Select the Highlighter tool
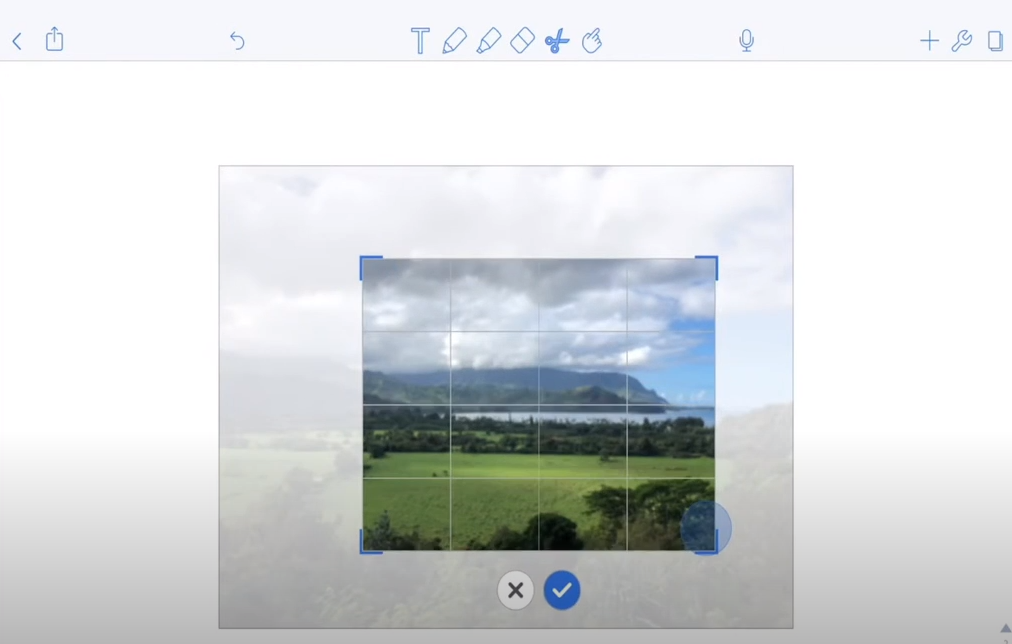This screenshot has height=644, width=1012. [x=489, y=41]
